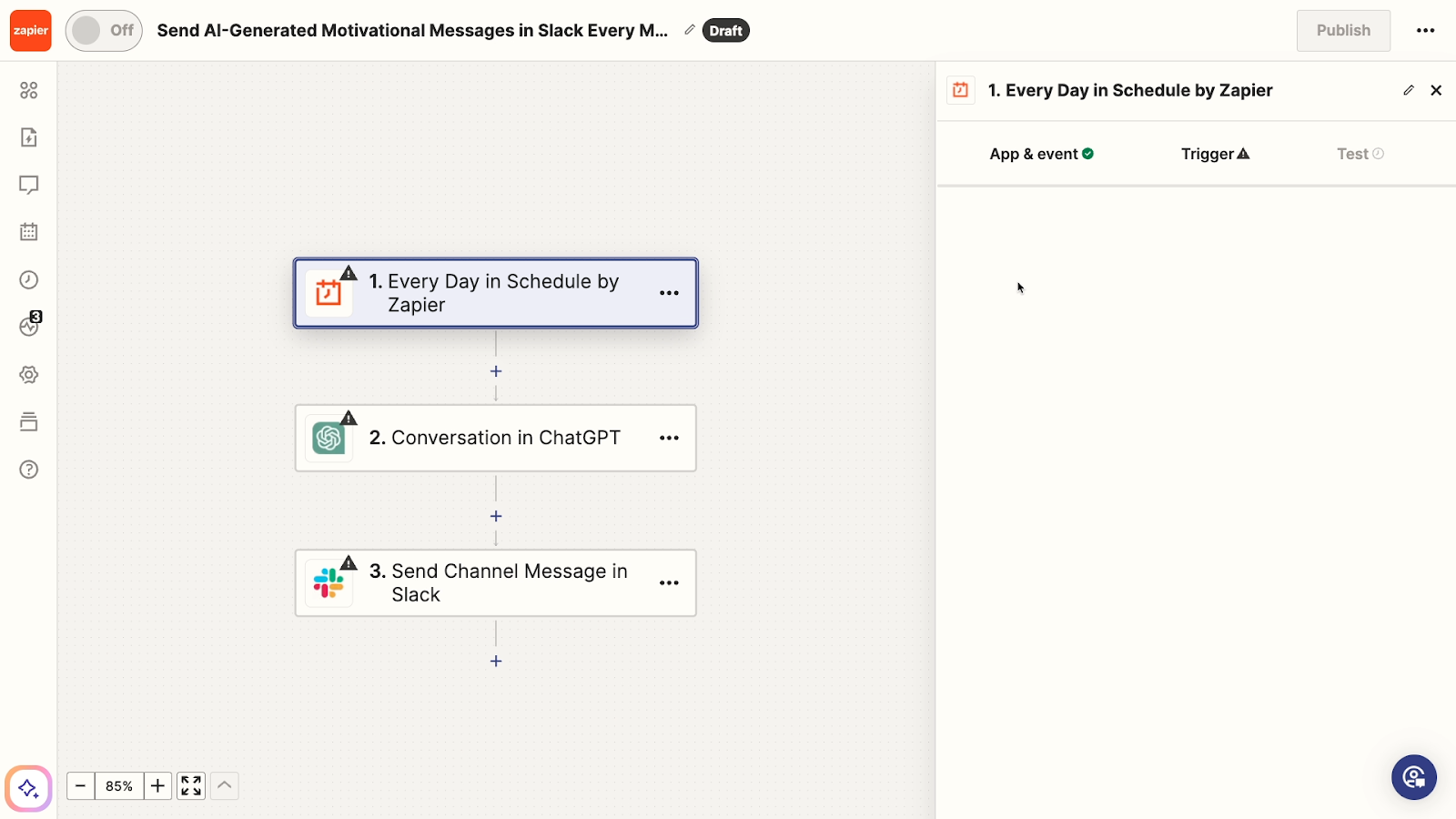Click the ChatGPT app icon on step 2
This screenshot has height=819, width=1456.
tap(329, 439)
